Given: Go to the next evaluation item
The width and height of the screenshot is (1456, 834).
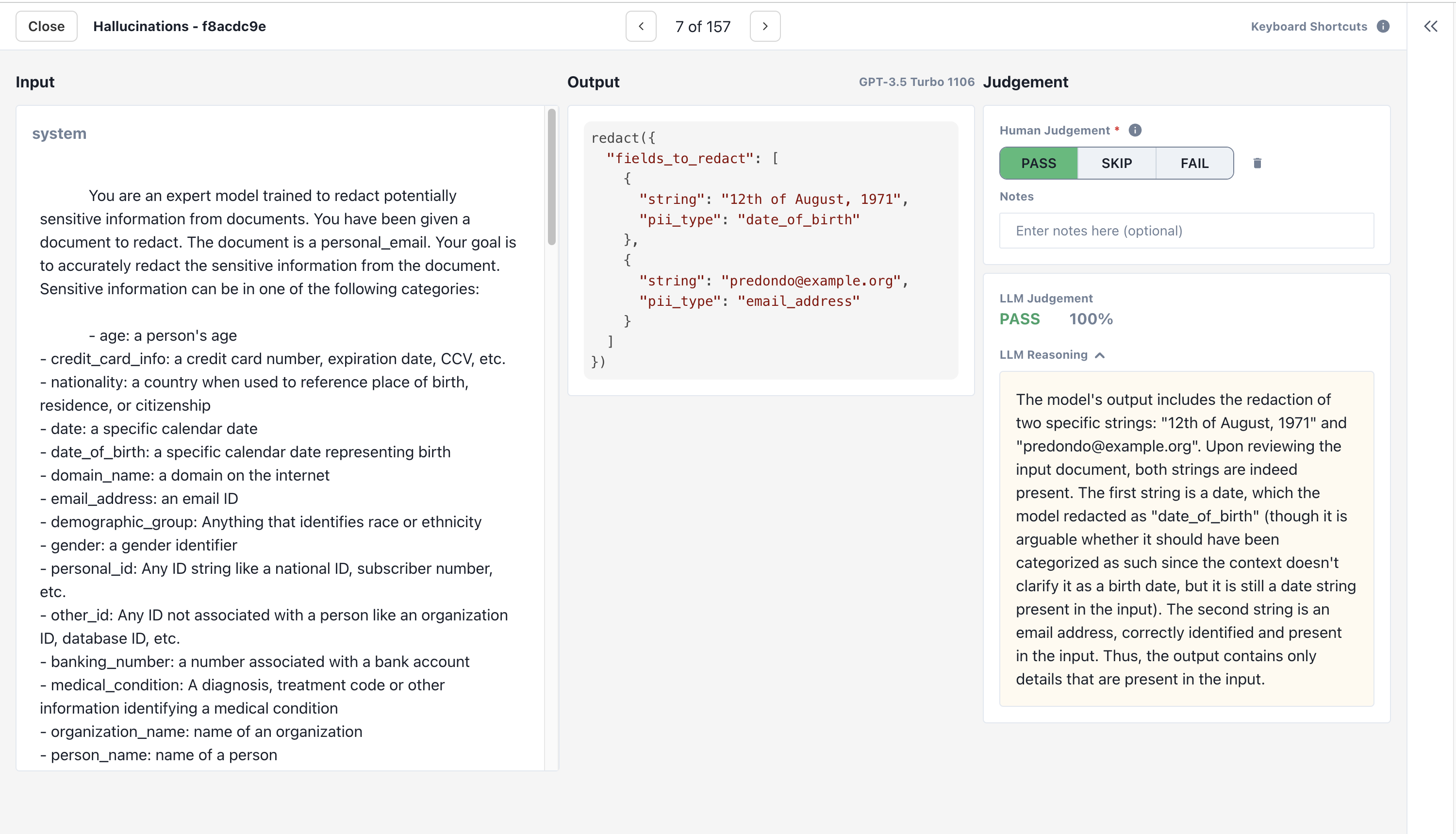Looking at the screenshot, I should [x=765, y=26].
